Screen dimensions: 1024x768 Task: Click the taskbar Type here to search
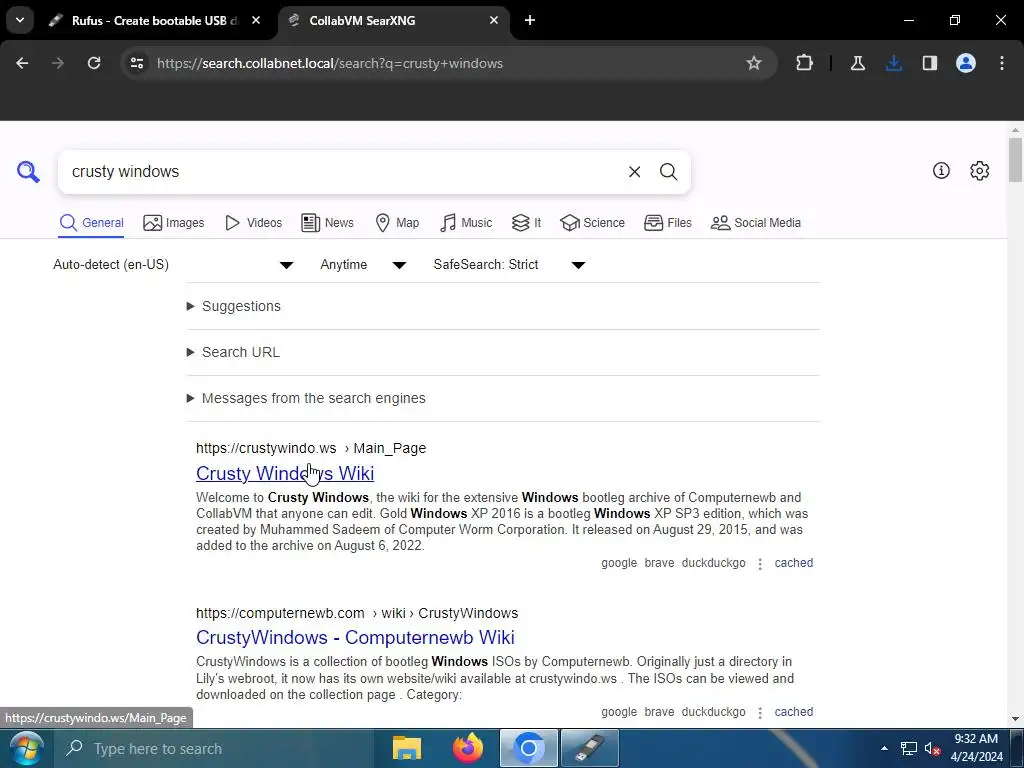[214, 748]
